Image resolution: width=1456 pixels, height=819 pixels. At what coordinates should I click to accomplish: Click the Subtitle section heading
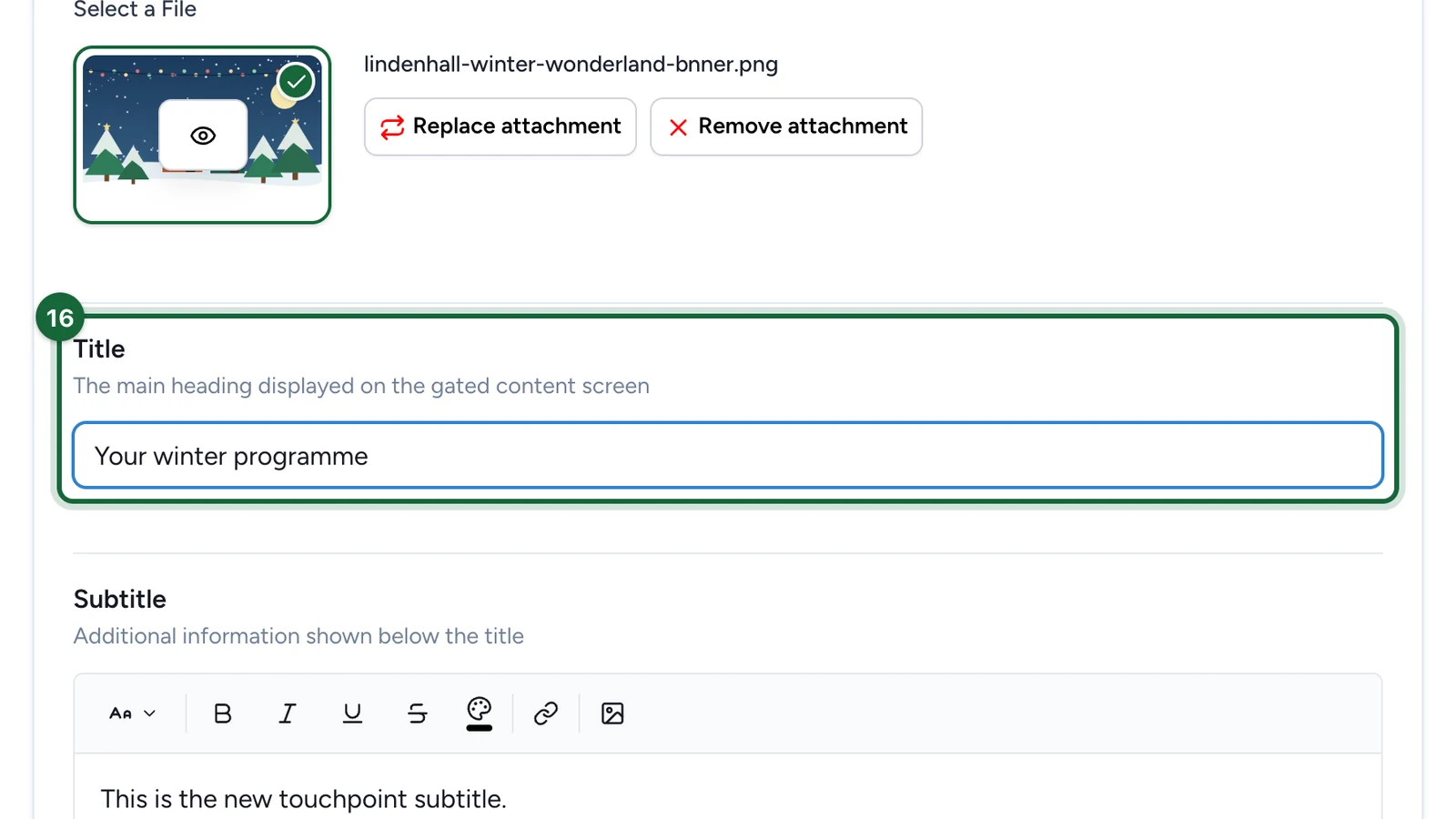click(x=120, y=599)
